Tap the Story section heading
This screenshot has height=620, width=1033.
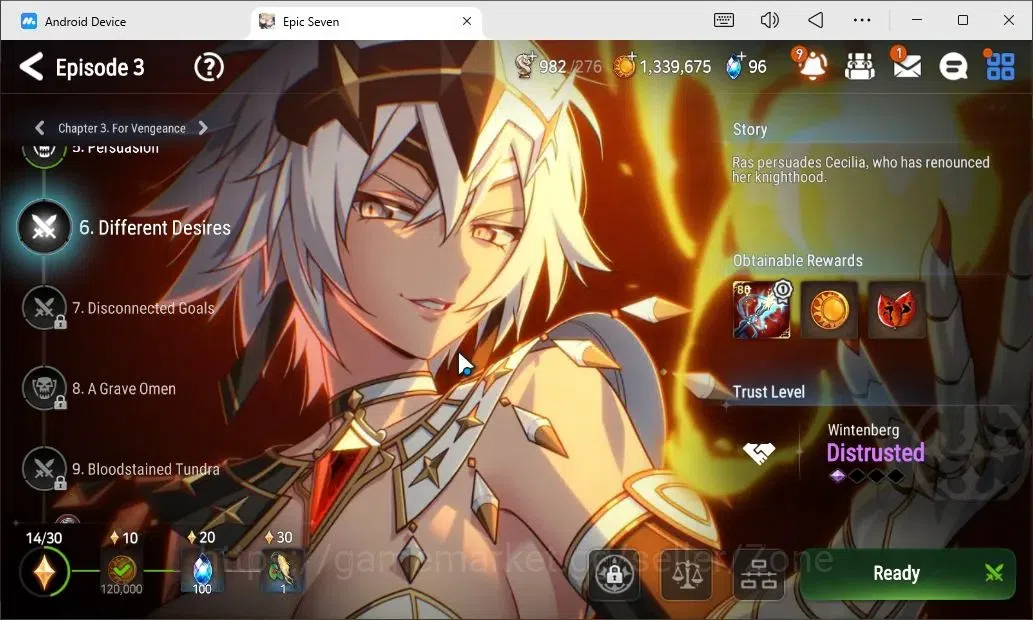pos(750,129)
